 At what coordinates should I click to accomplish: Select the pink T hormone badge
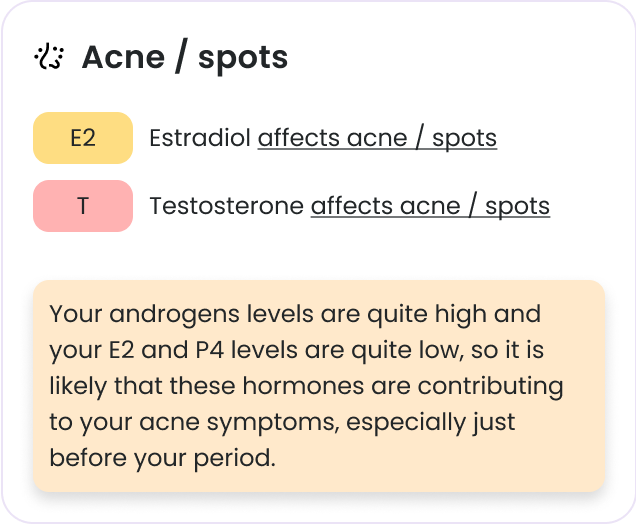pos(83,206)
